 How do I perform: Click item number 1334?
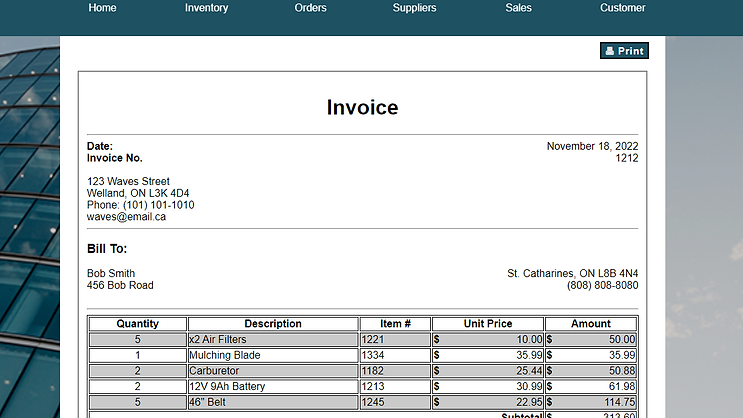click(395, 355)
